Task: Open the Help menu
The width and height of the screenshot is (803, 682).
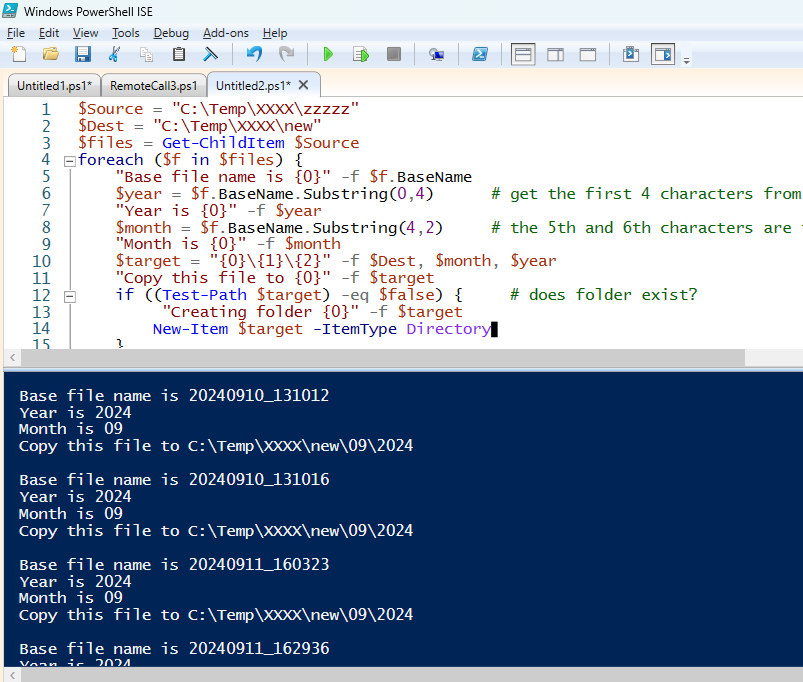Action: pyautogui.click(x=274, y=33)
